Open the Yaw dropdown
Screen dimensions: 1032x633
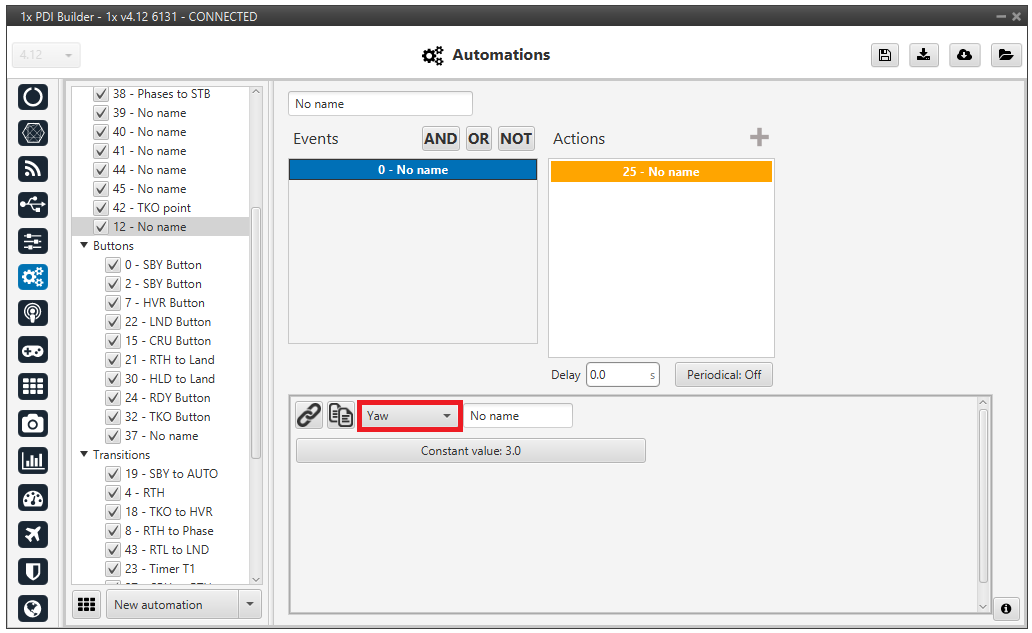pos(409,416)
